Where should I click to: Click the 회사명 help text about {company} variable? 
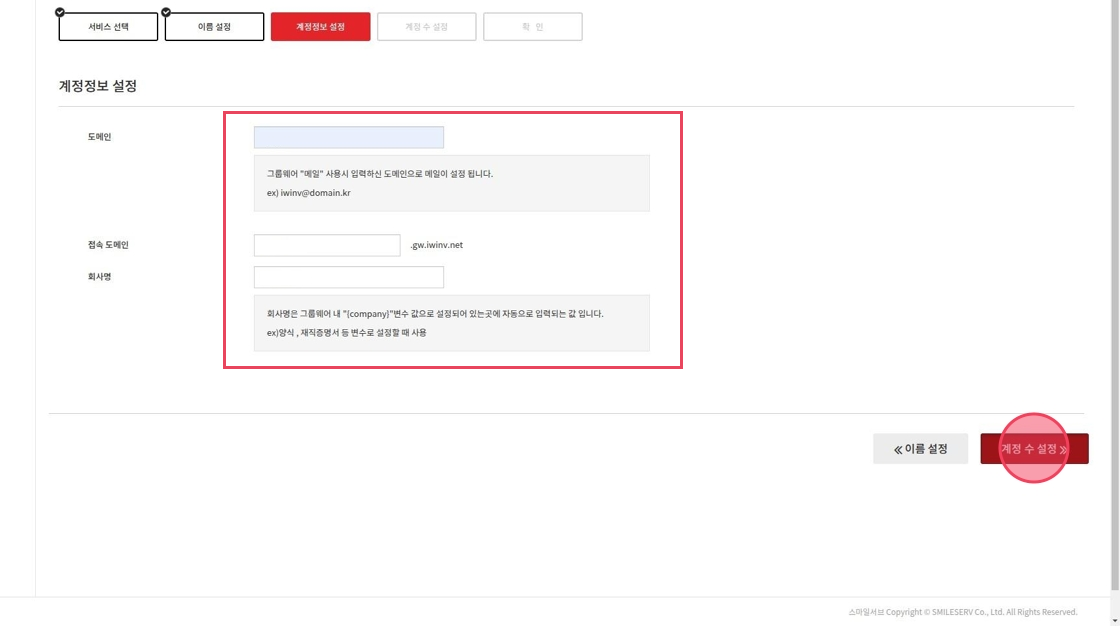435,314
